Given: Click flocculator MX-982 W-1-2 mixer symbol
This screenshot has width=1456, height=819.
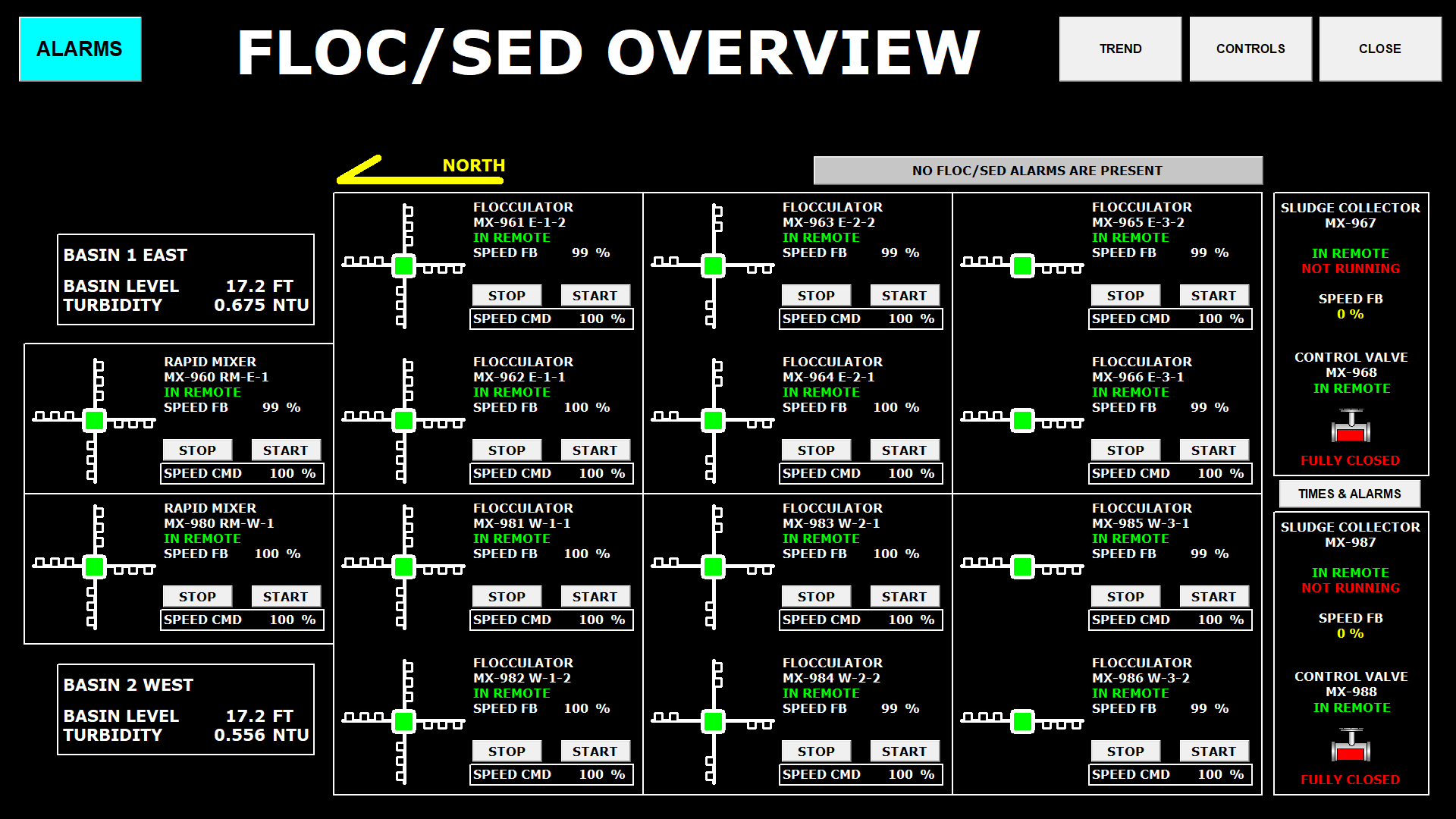Looking at the screenshot, I should (403, 721).
